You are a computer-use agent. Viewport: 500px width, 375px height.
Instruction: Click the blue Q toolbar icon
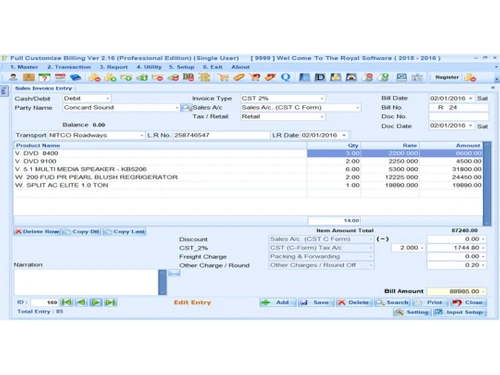286,77
